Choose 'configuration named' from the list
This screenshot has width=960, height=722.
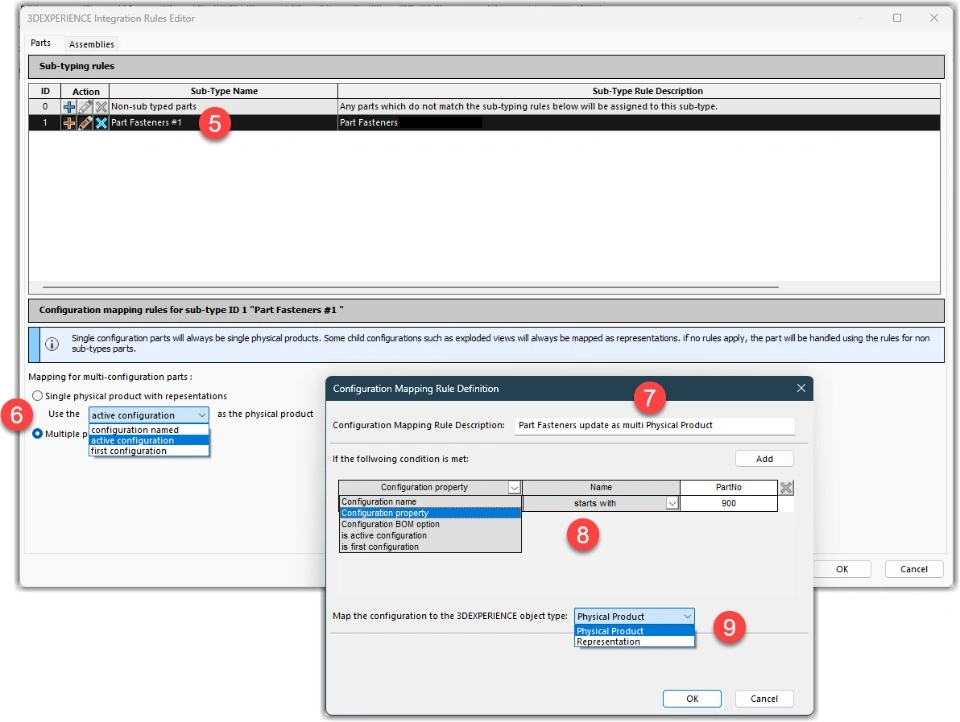tap(149, 430)
